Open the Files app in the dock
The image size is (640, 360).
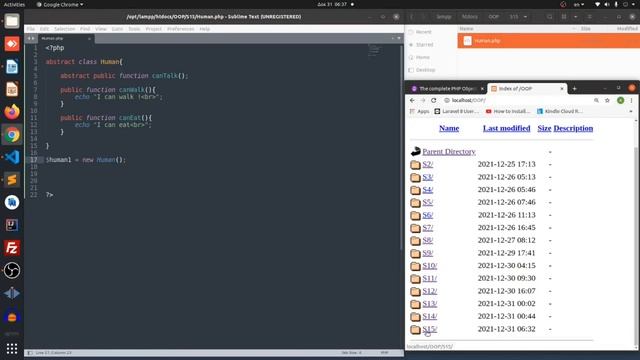coord(12,21)
